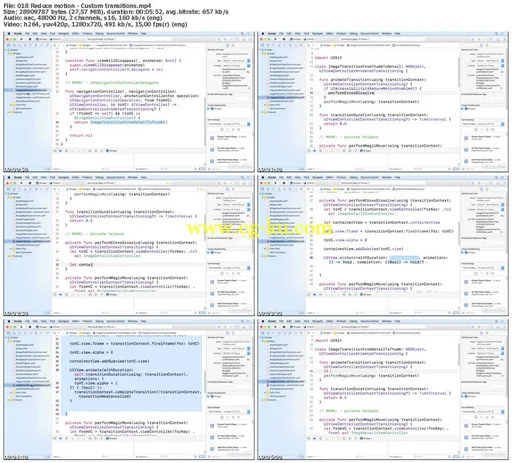Screen dimensions: 512x463
Task: Click 'let contai' line in code editor
Action: (x=81, y=265)
